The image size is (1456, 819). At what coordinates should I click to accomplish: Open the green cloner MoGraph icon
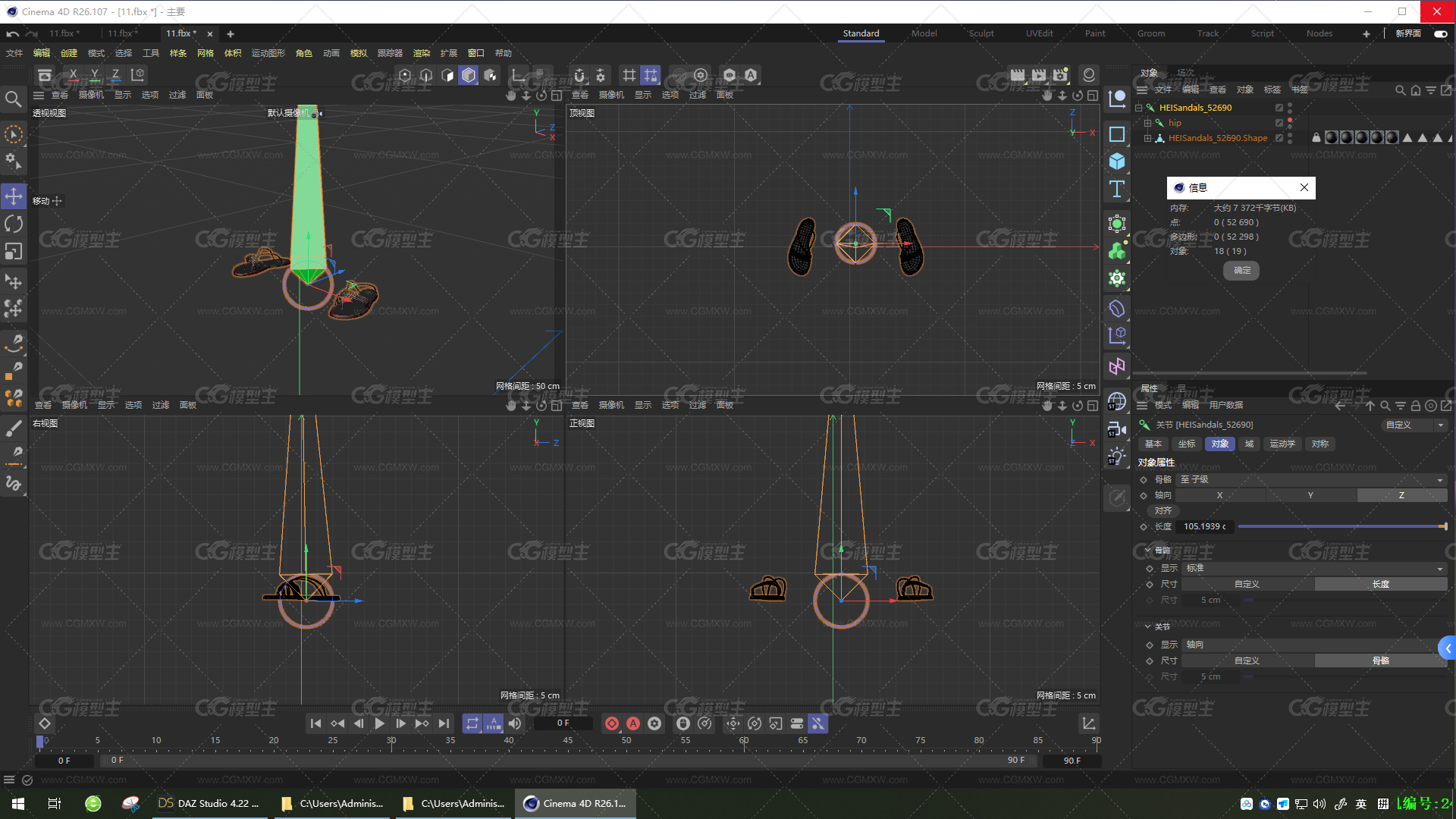(x=1117, y=251)
